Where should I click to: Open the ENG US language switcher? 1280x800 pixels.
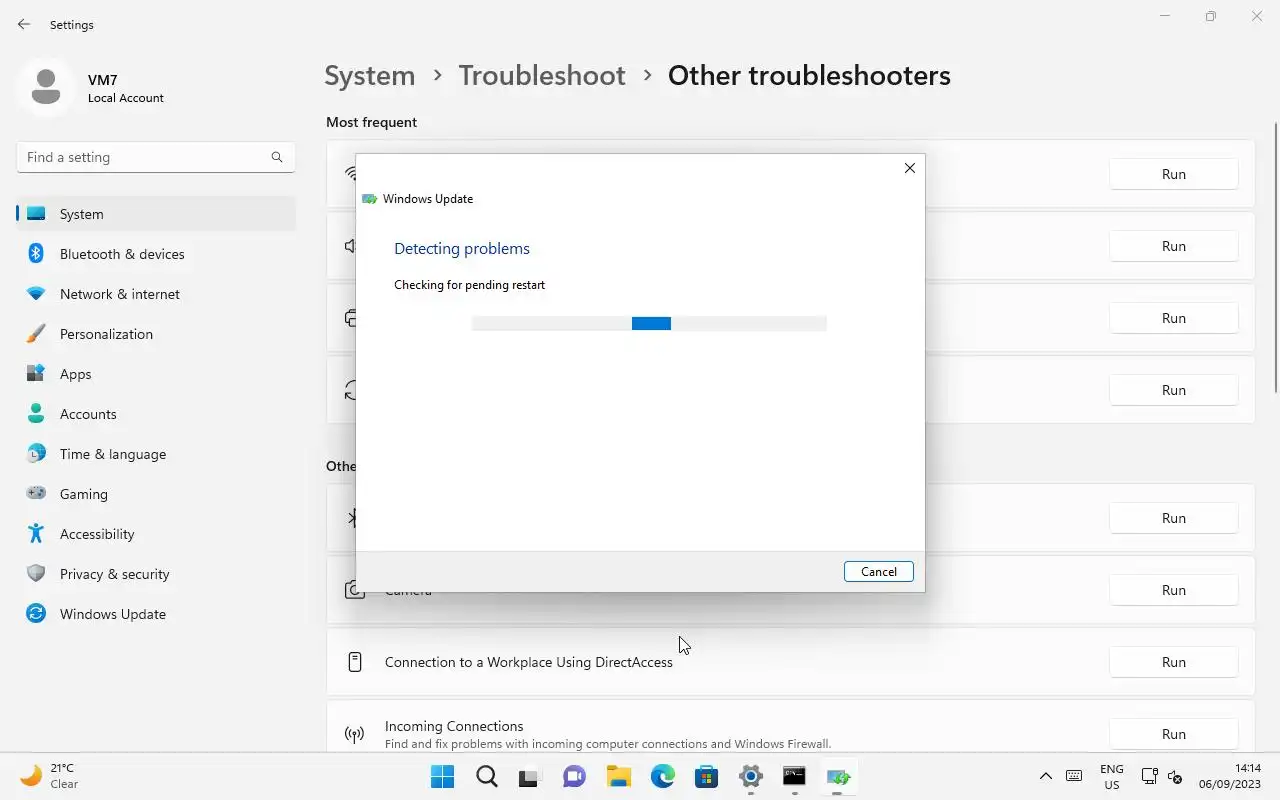pos(1111,776)
